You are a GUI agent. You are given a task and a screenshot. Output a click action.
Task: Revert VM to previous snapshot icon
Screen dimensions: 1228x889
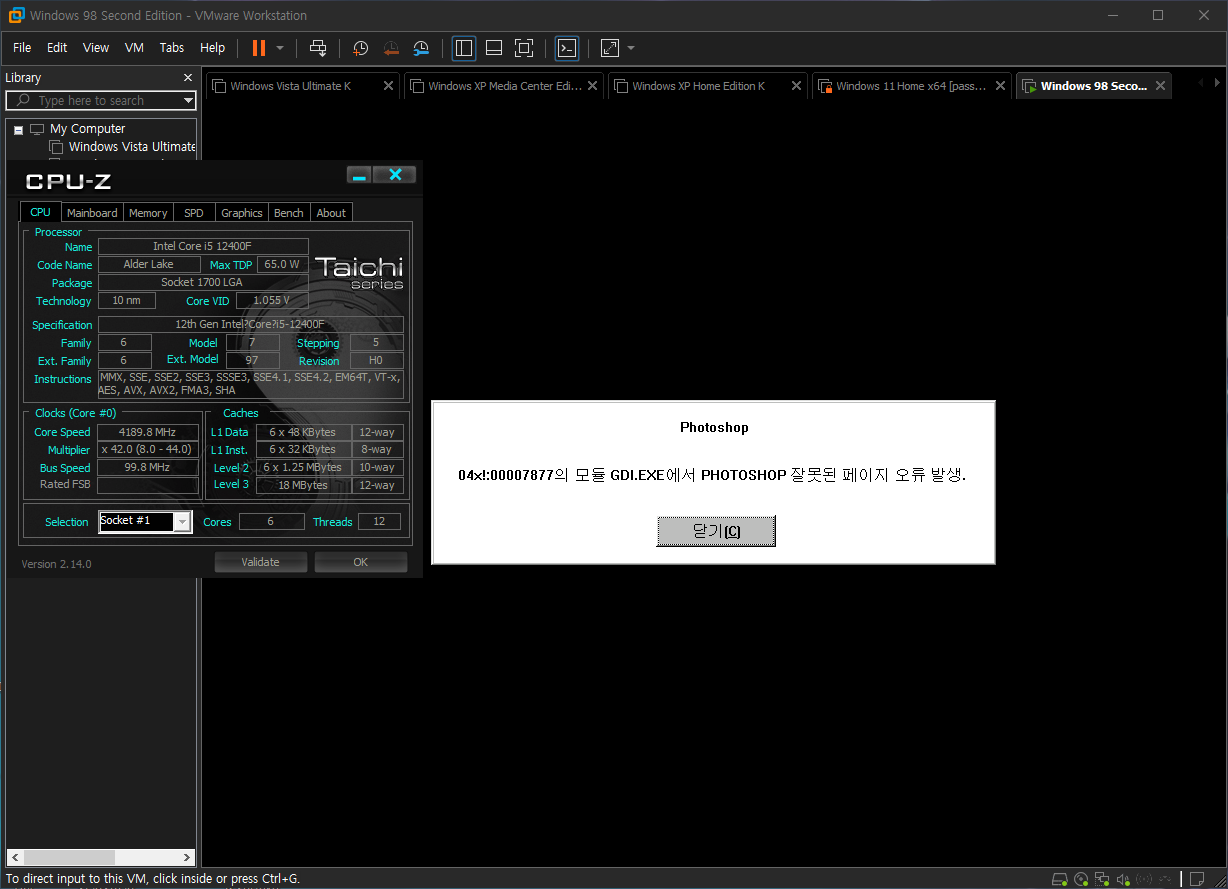pos(391,48)
